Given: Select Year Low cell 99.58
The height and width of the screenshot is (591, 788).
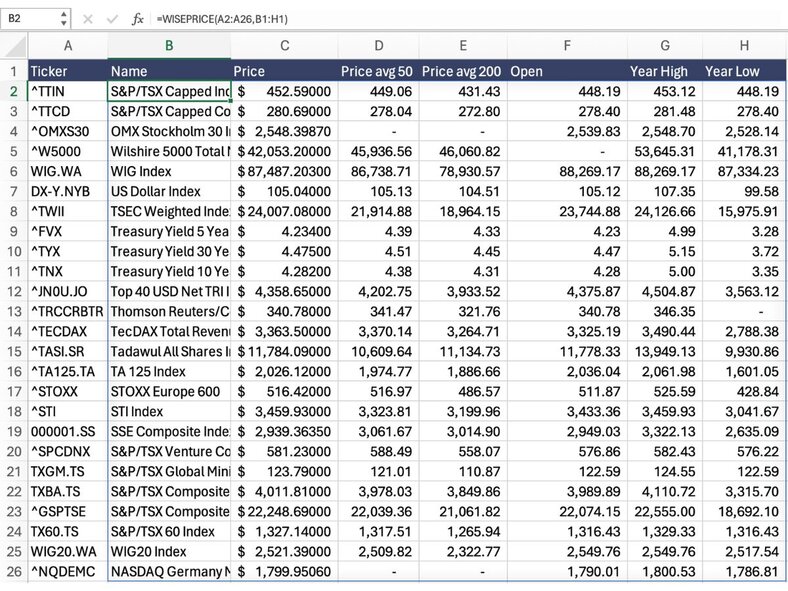Looking at the screenshot, I should pos(744,191).
